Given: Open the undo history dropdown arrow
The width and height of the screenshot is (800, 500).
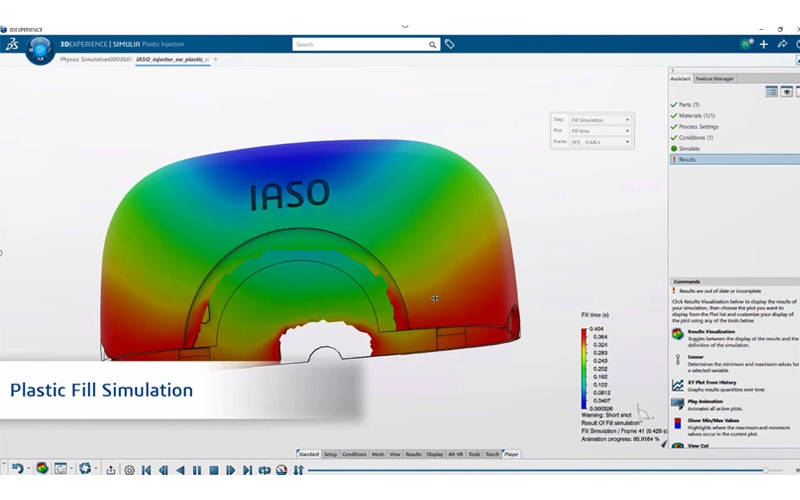Looking at the screenshot, I should click(29, 468).
